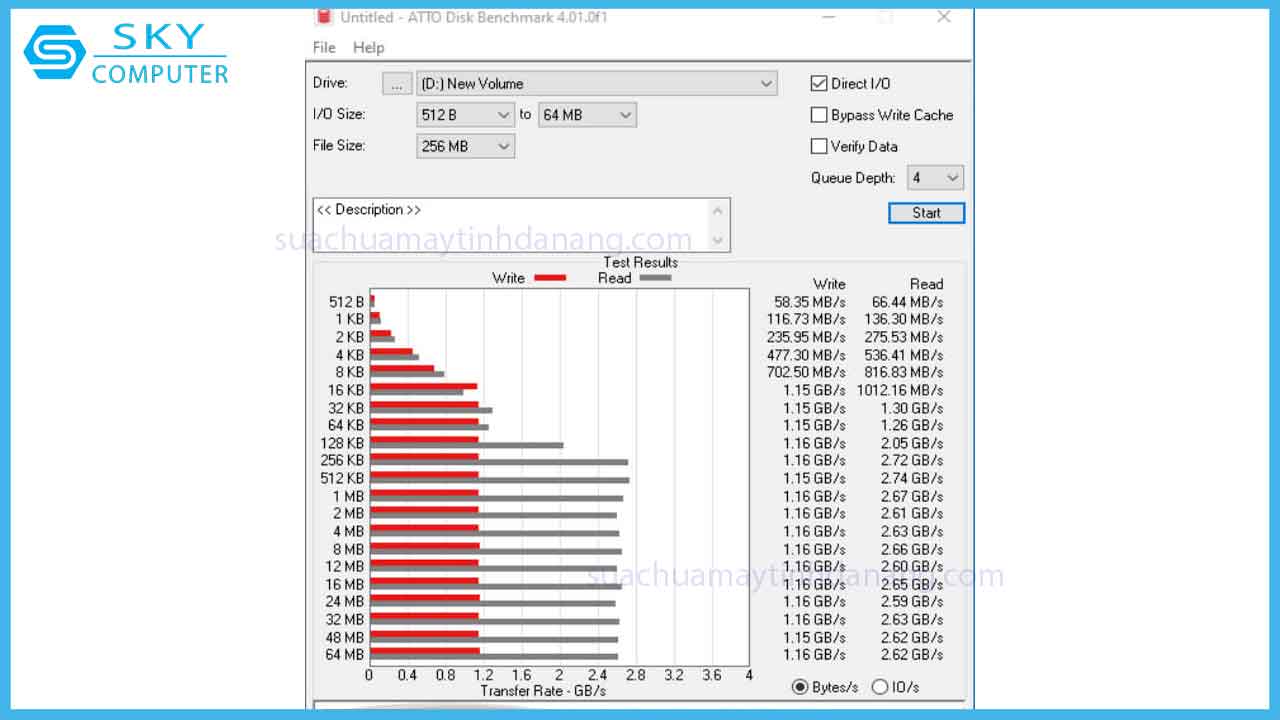The image size is (1280, 720).
Task: Select the IO/s radio button
Action: click(880, 687)
